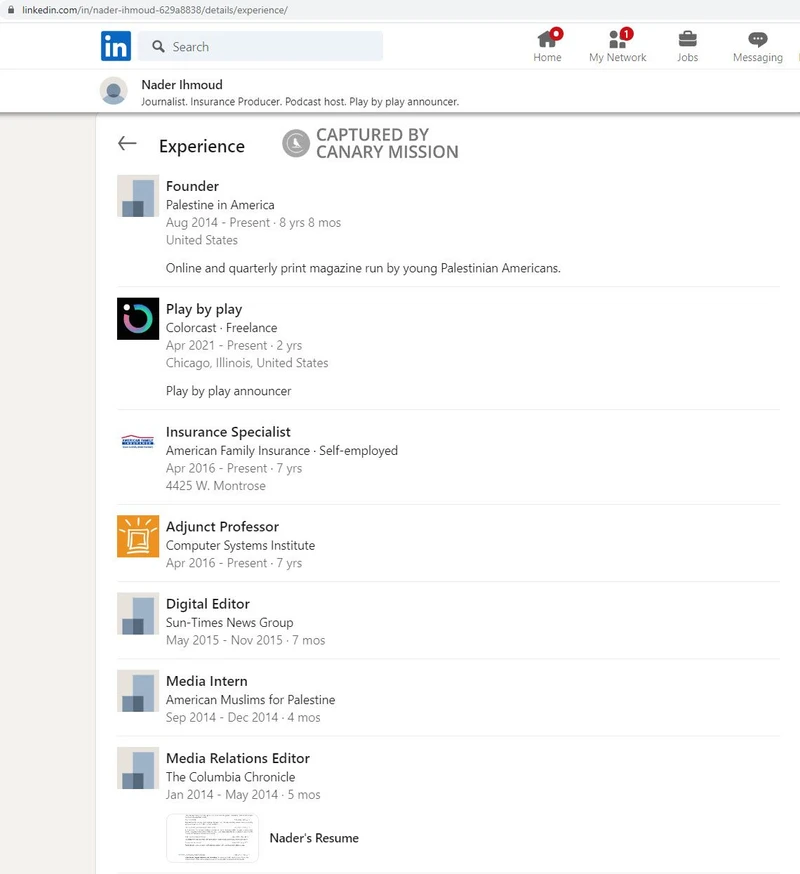Open the Jobs briefcase icon
This screenshot has height=874, width=800.
click(687, 39)
